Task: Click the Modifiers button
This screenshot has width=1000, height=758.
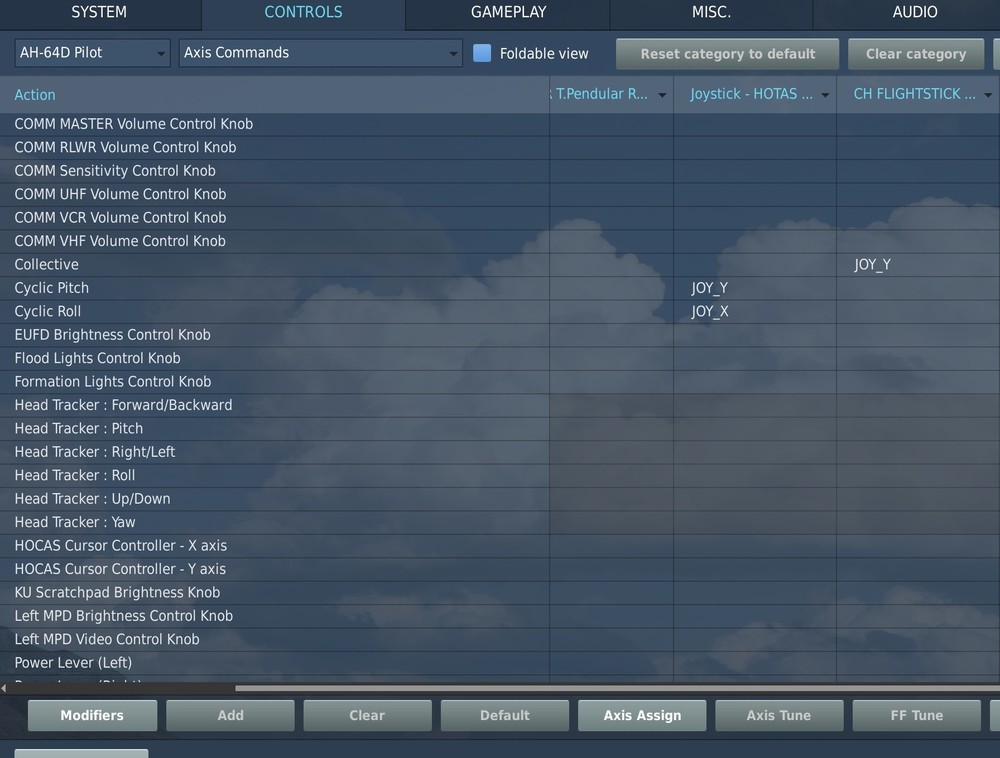Action: 91,715
